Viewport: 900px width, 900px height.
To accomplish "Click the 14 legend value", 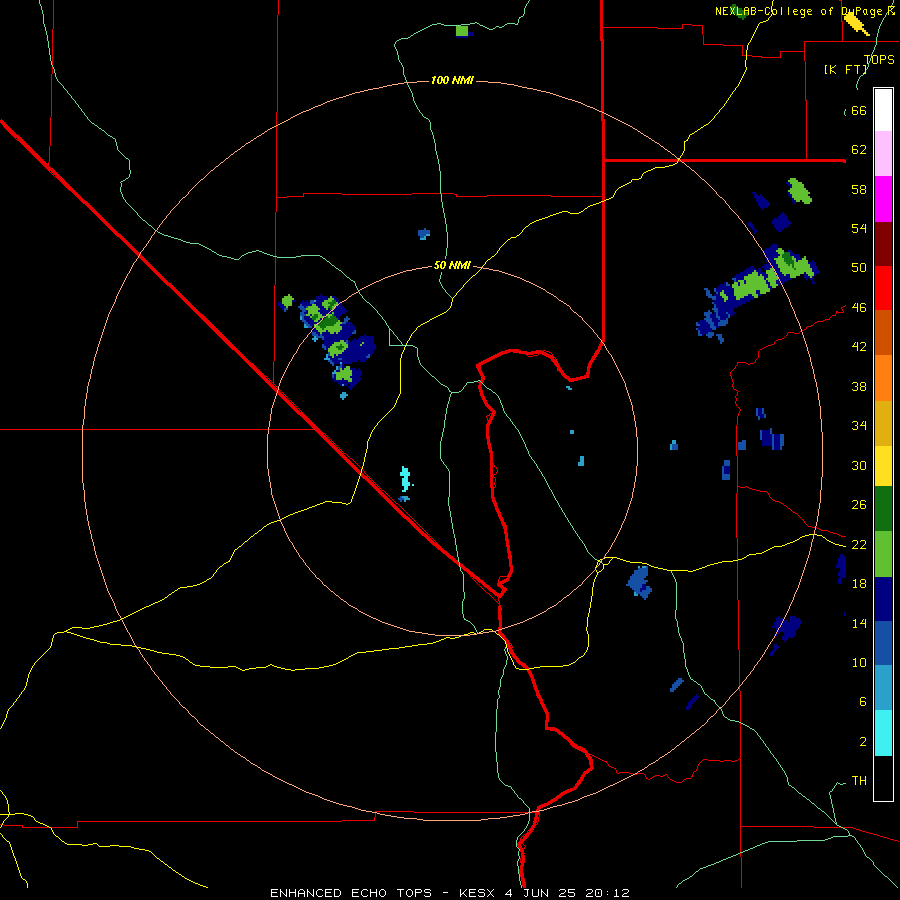I will coord(859,623).
